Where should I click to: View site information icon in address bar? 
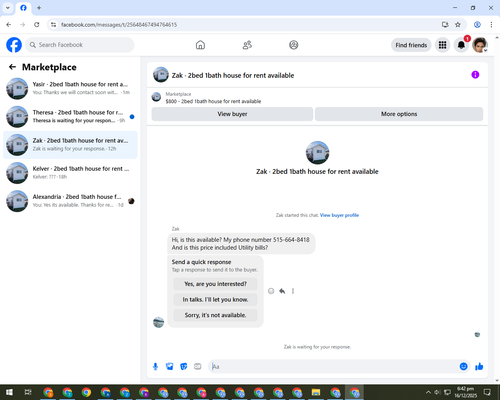point(53,25)
